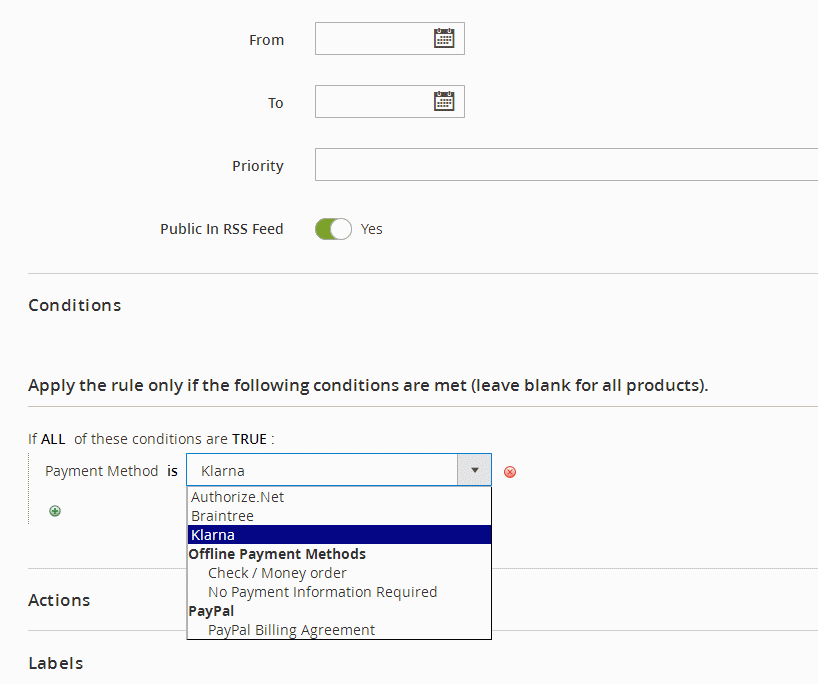
Task: Click the 'is' condition operator link
Action: (x=172, y=470)
